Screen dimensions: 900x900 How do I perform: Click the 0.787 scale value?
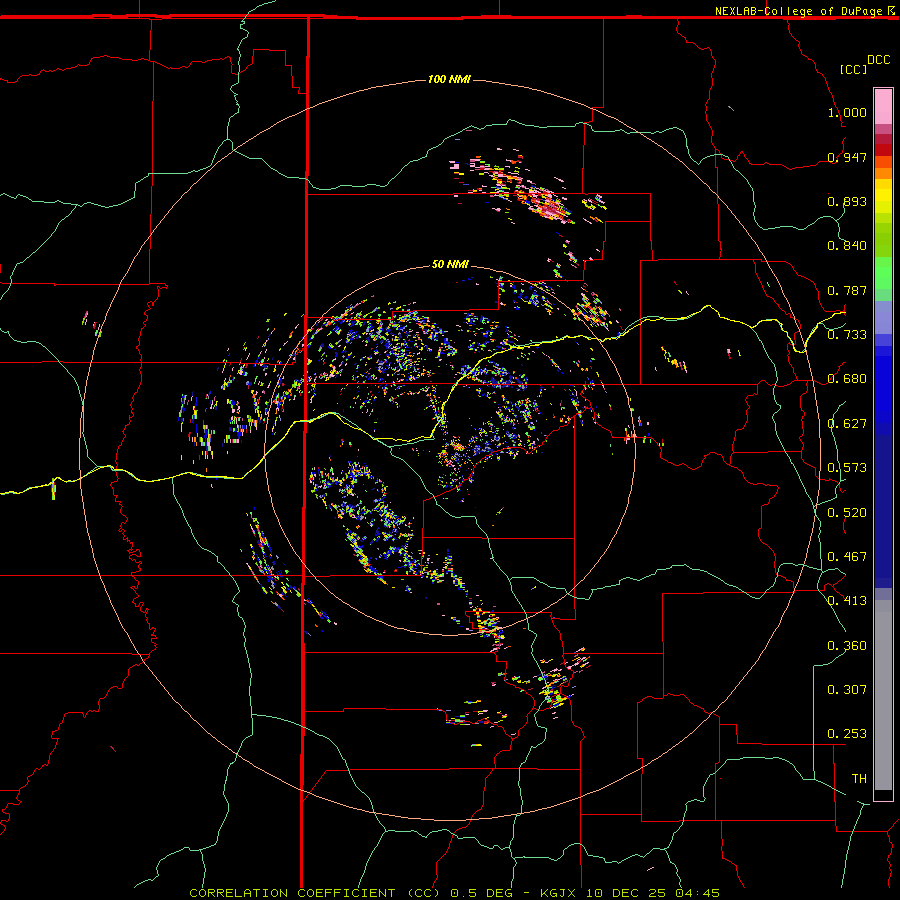tap(847, 290)
